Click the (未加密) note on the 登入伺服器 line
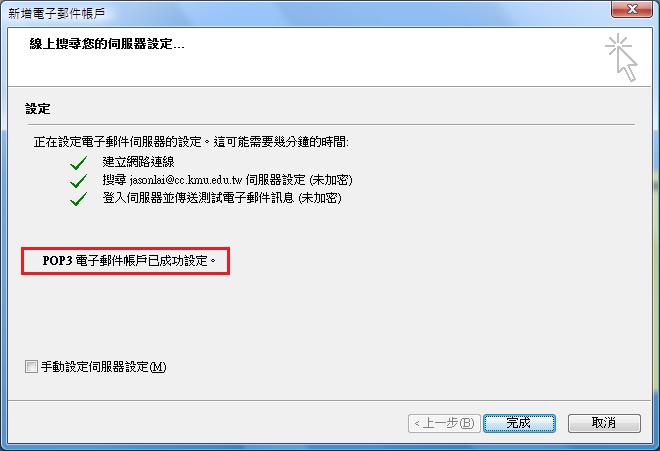660x451 pixels. (x=319, y=198)
